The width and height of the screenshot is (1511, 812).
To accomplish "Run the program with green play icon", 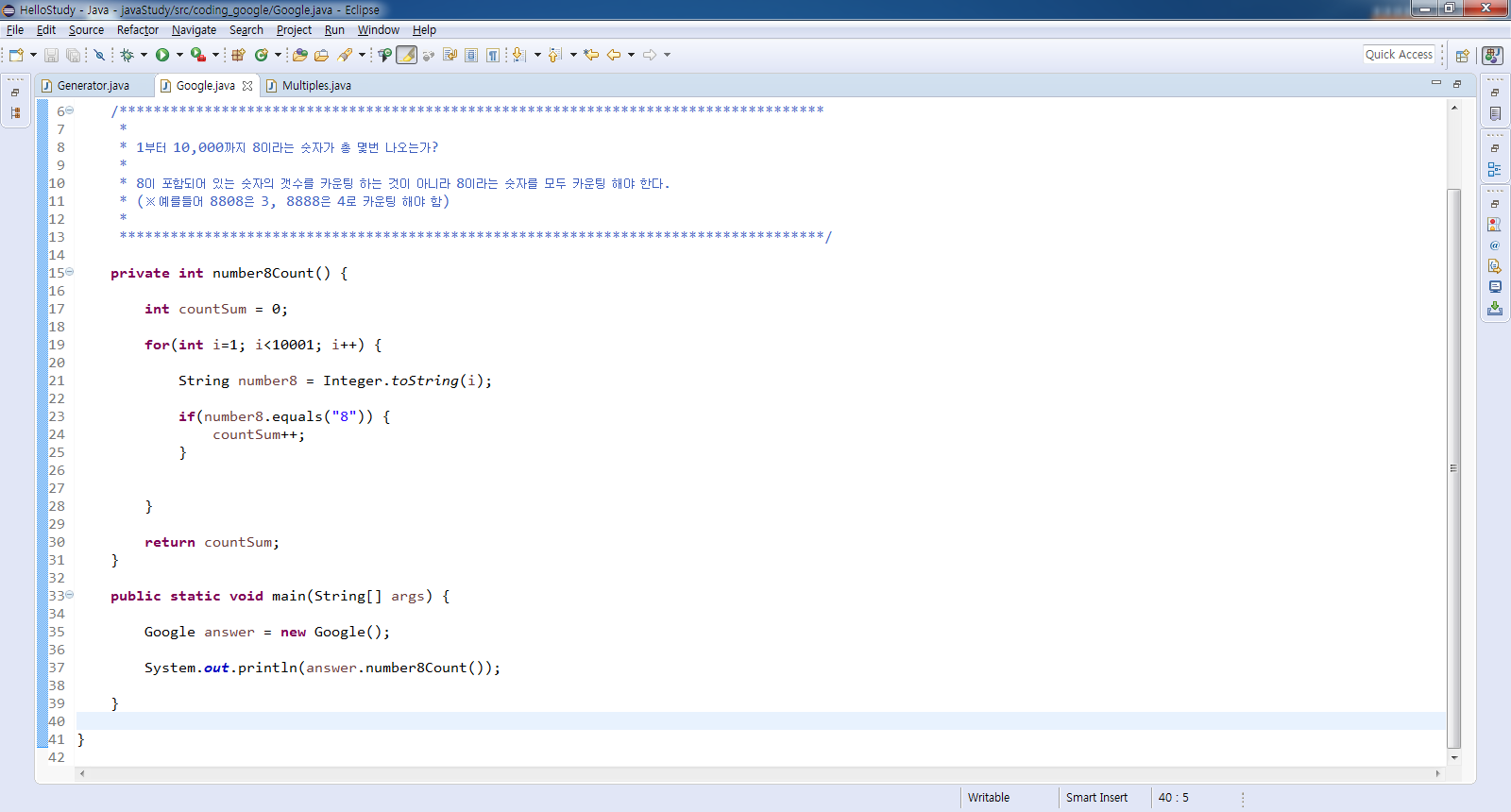I will tap(162, 55).
